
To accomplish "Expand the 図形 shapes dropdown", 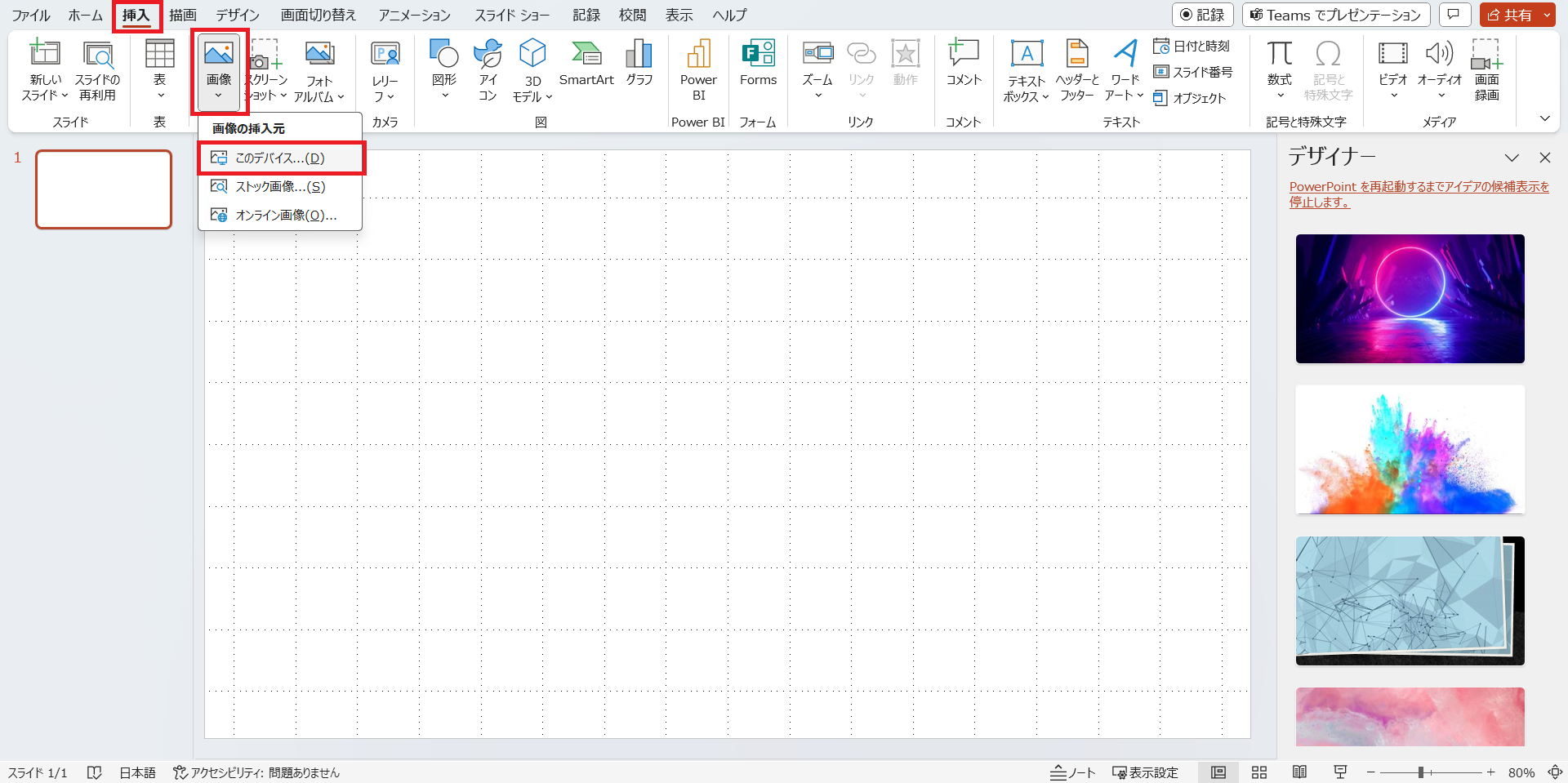I will coord(444,69).
